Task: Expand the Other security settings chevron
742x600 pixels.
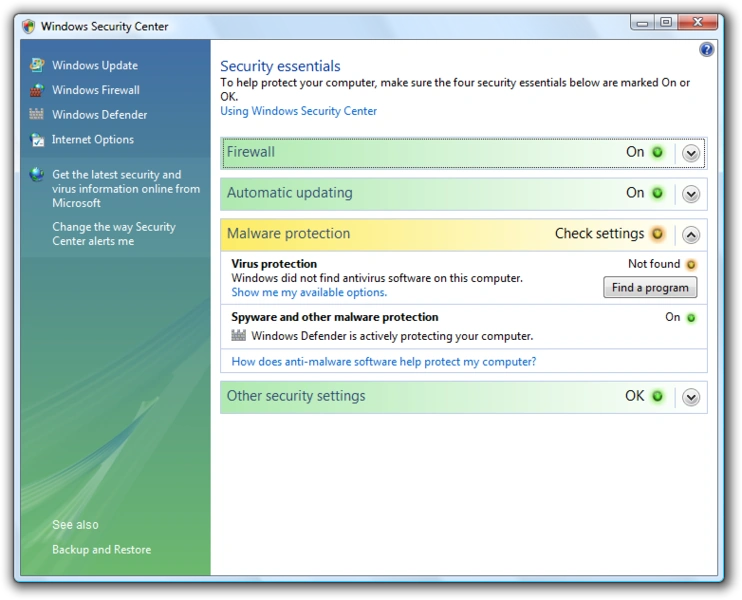Action: click(x=691, y=397)
